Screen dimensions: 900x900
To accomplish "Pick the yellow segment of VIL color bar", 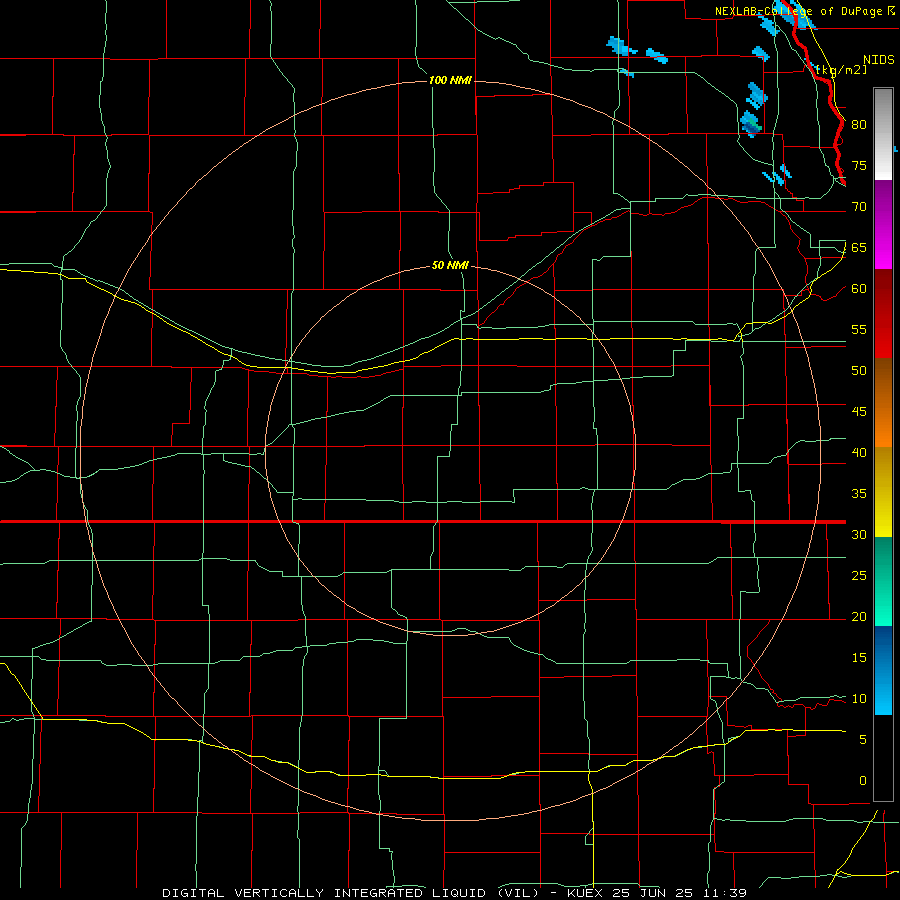I will (883, 492).
